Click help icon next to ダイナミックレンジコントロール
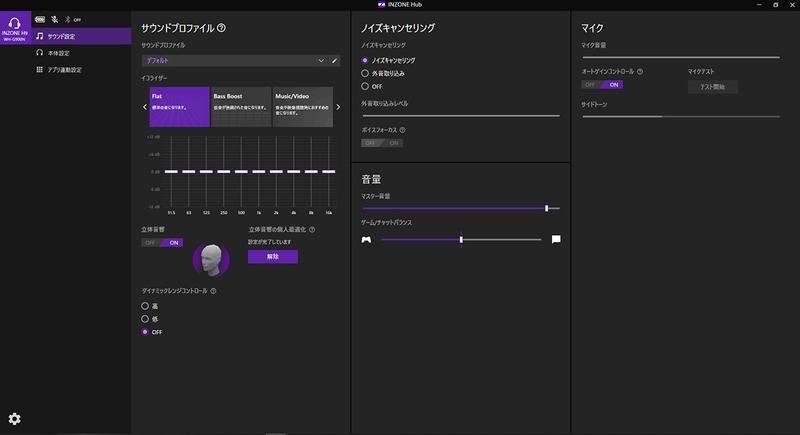800x435 pixels. click(214, 291)
